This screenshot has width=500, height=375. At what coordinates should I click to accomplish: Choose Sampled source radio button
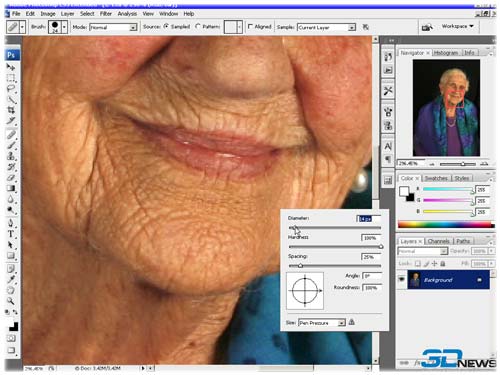tap(166, 26)
